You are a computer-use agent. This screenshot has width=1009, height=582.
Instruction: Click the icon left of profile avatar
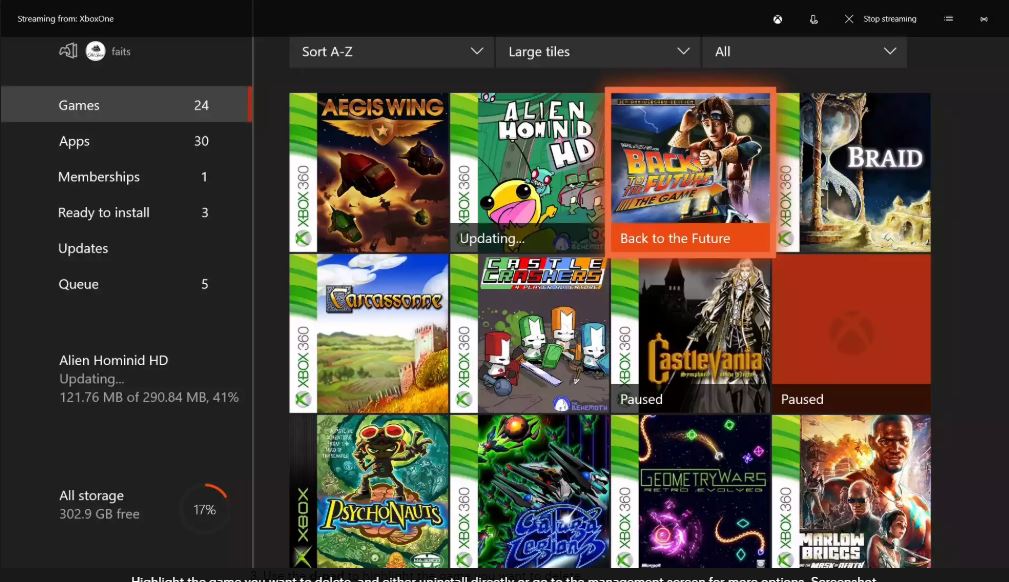[x=68, y=50]
